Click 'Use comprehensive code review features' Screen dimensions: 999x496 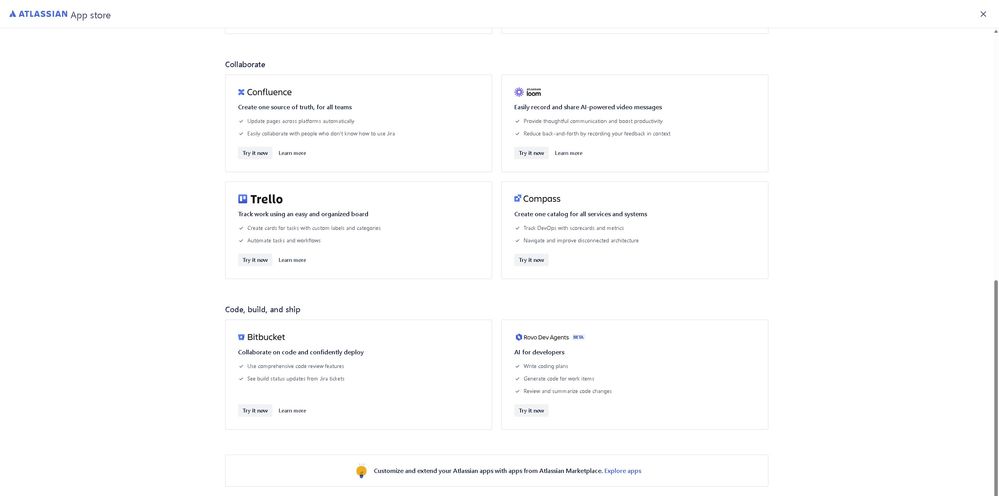coord(296,367)
